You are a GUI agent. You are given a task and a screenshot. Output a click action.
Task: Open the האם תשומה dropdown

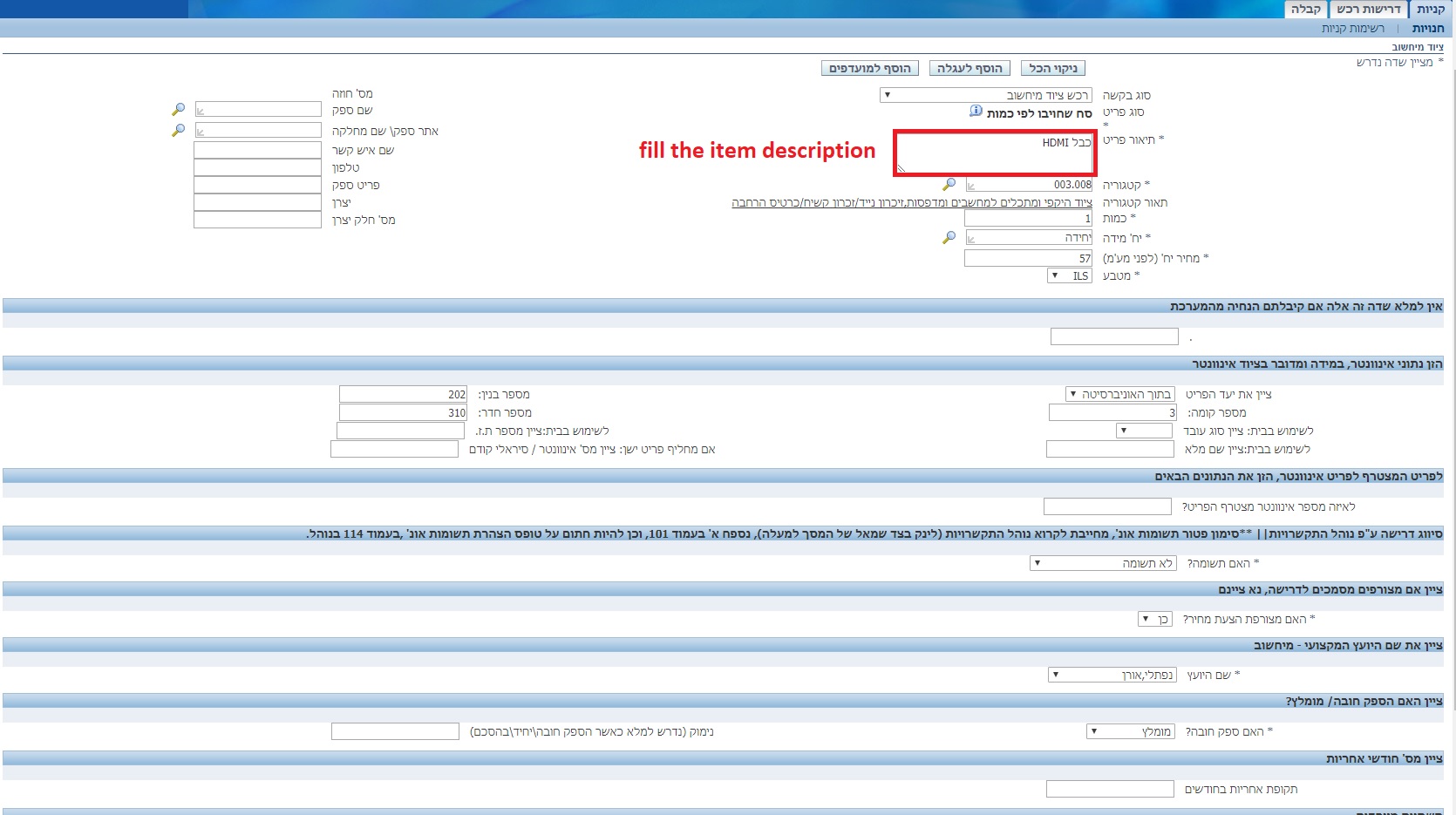click(x=1103, y=563)
